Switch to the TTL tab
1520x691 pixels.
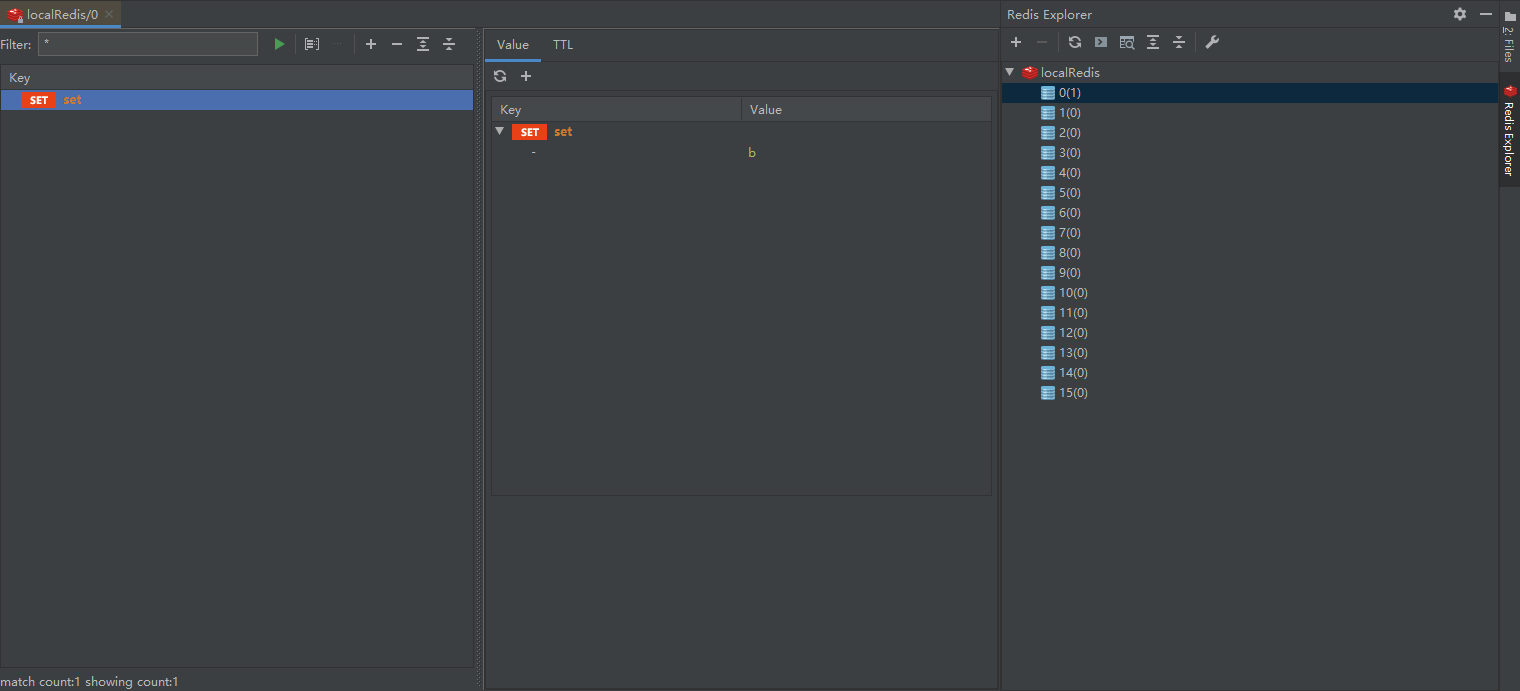pos(563,45)
